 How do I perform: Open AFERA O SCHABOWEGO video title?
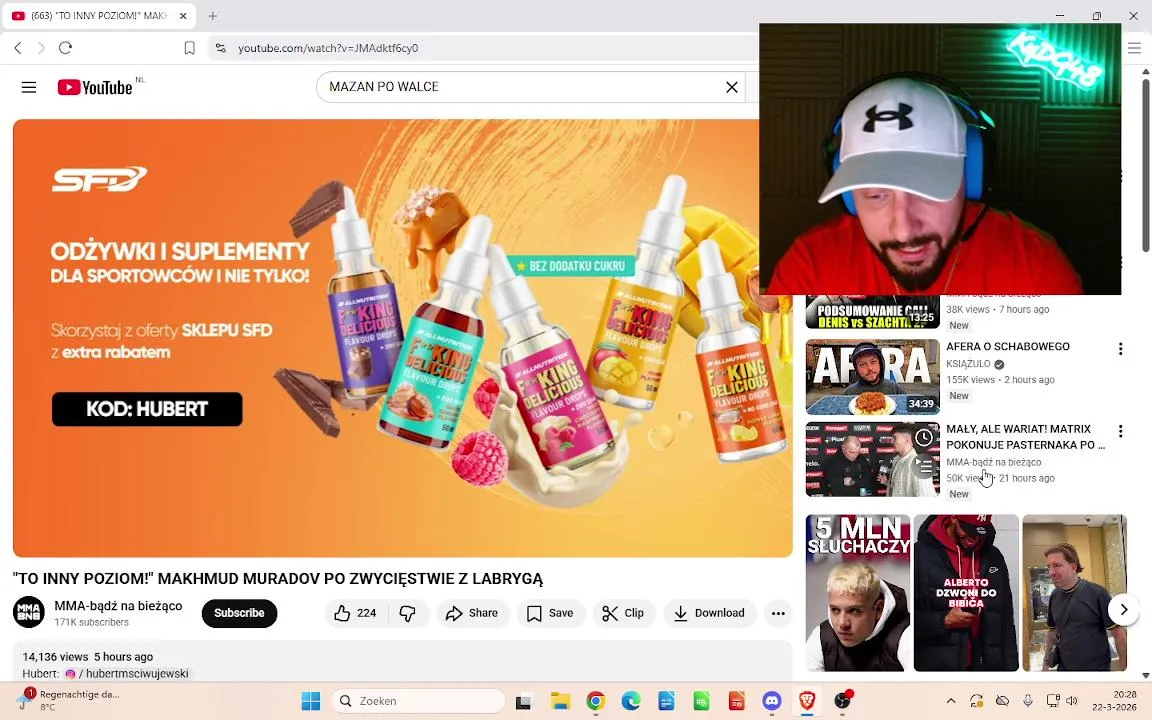pos(1008,347)
